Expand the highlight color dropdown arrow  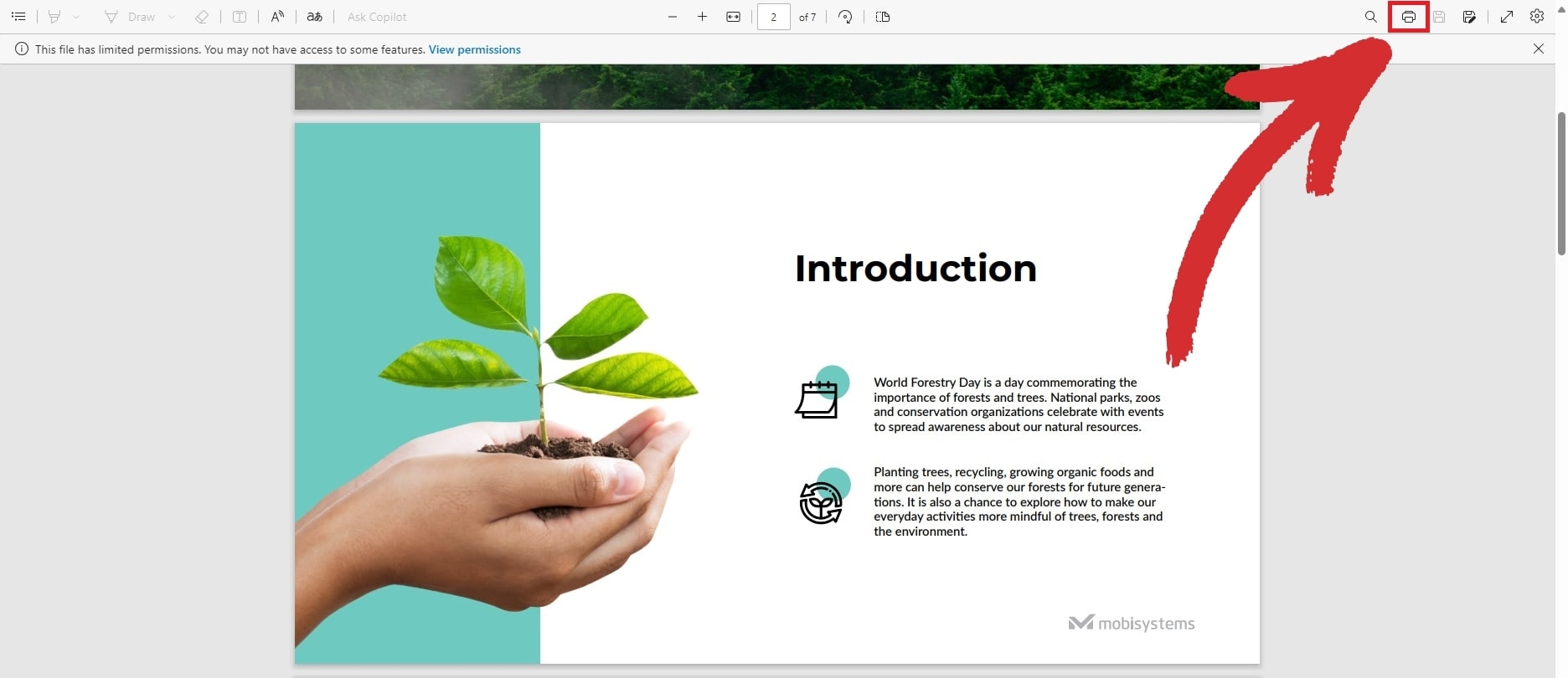click(x=76, y=17)
